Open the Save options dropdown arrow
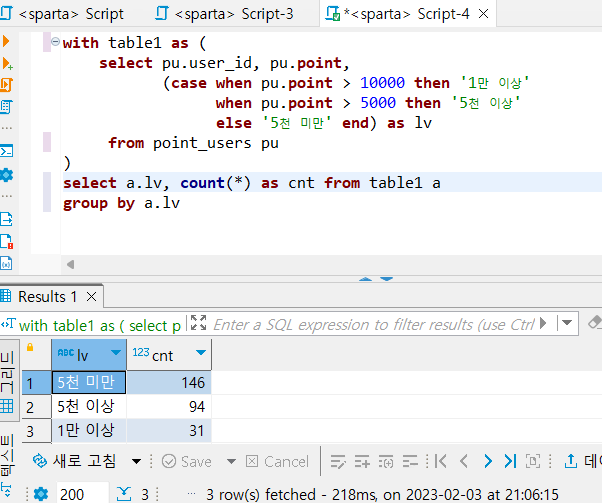 tap(231, 461)
